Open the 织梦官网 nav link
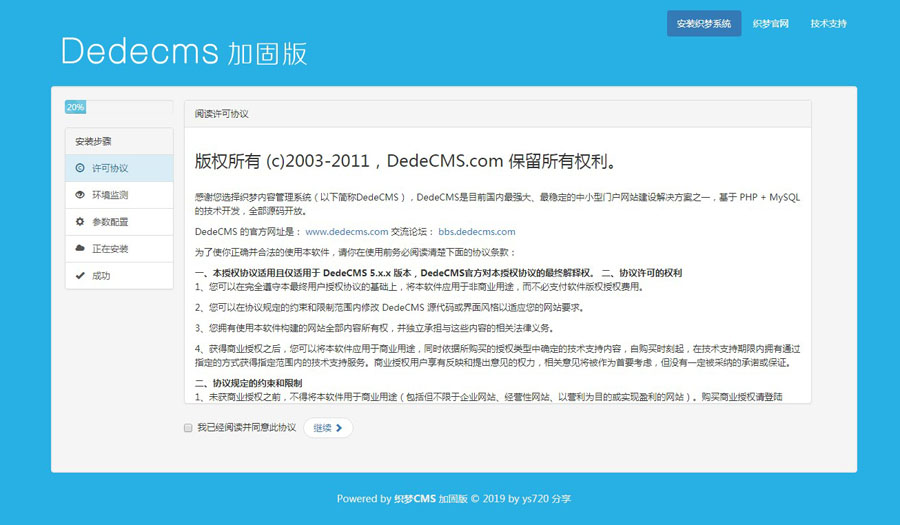900x525 pixels. [x=770, y=24]
